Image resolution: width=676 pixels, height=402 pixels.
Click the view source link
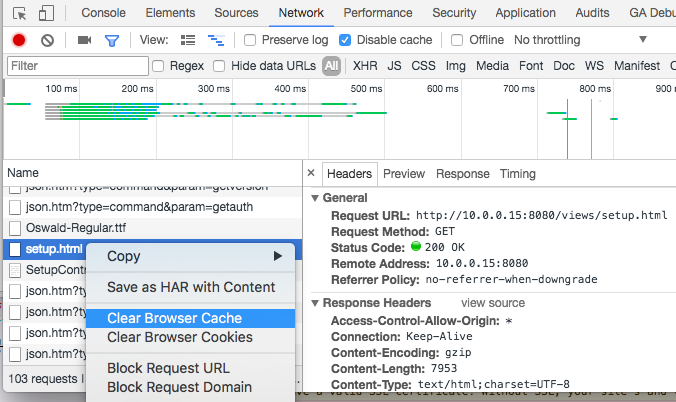point(492,303)
